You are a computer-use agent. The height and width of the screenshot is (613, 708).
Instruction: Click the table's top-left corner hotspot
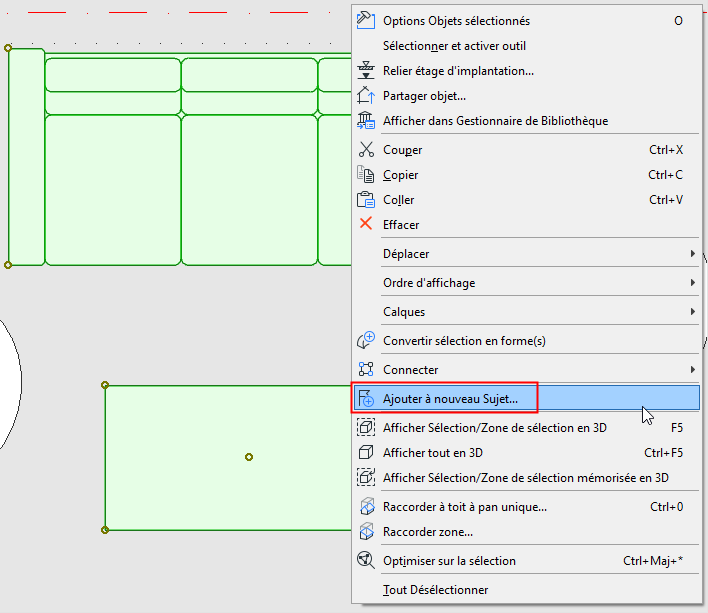(105, 385)
